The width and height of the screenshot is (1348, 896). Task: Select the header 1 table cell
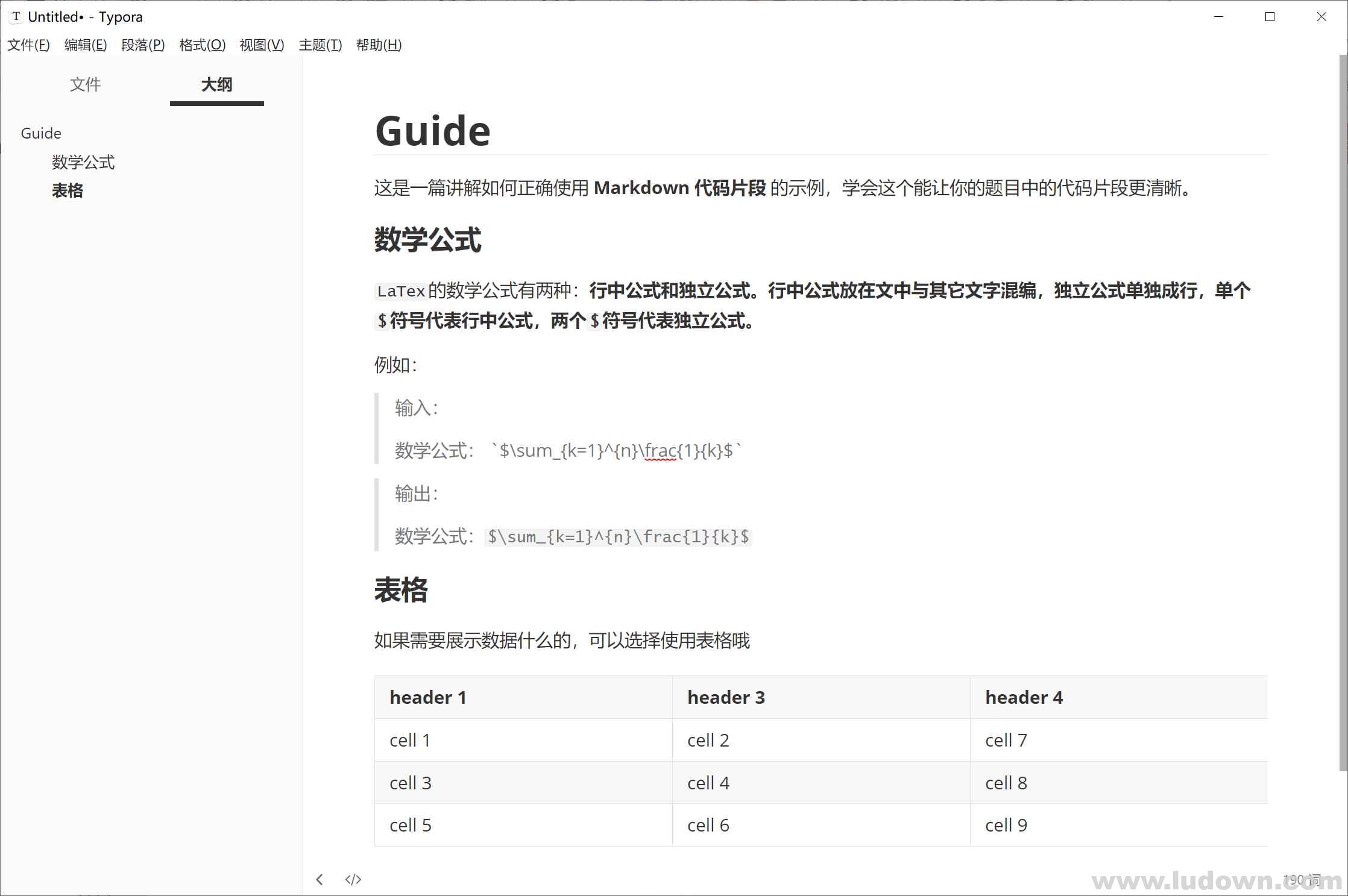pyautogui.click(x=523, y=697)
